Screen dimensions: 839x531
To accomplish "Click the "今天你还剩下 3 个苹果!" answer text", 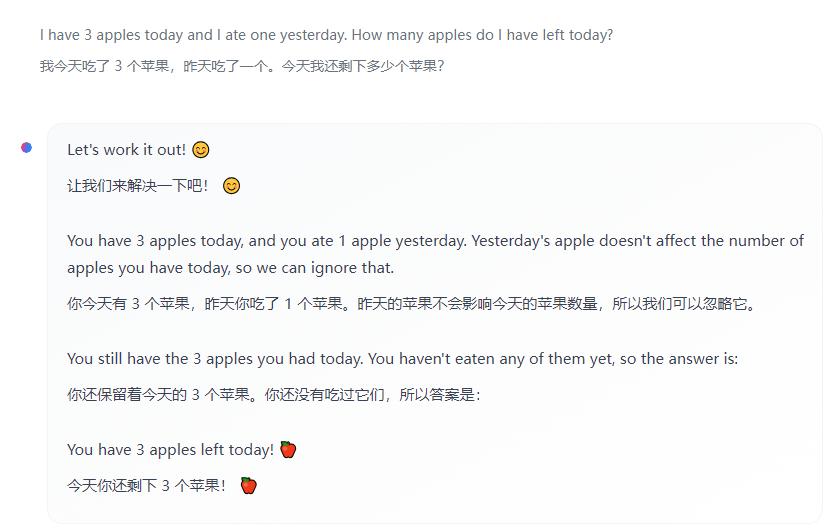I will 147,486.
